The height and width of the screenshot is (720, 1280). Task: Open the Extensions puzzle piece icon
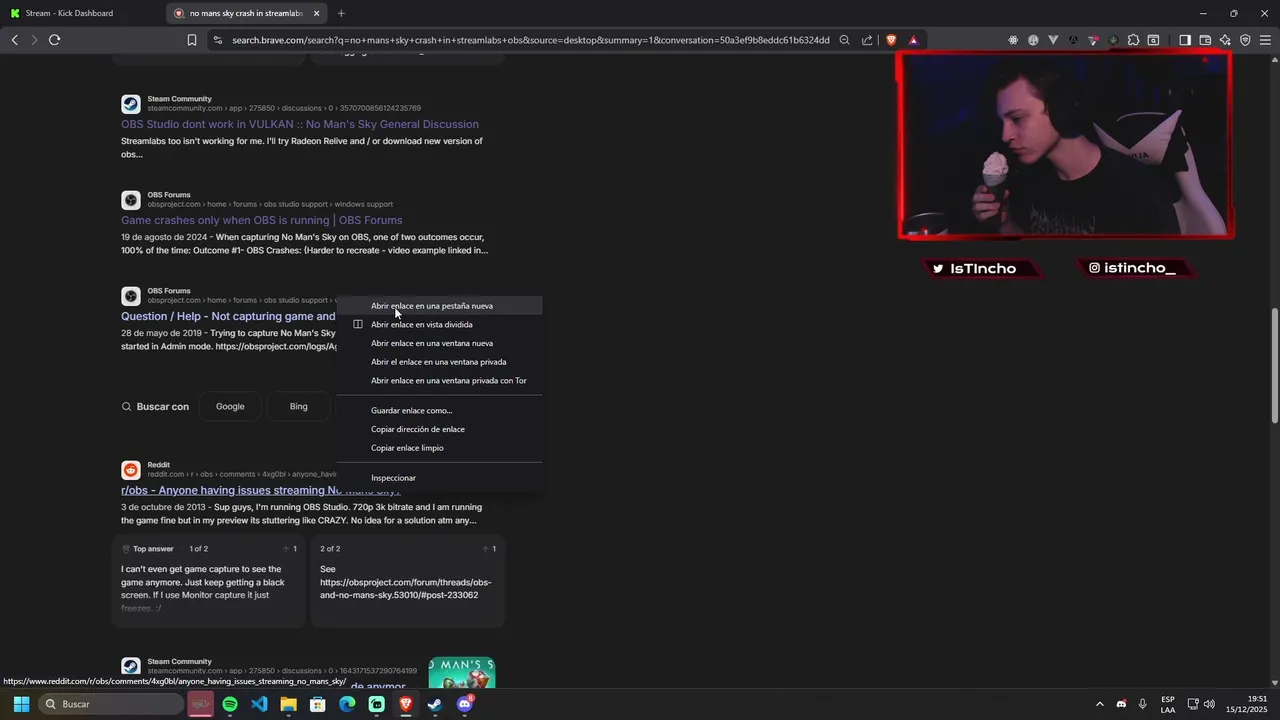[1133, 40]
